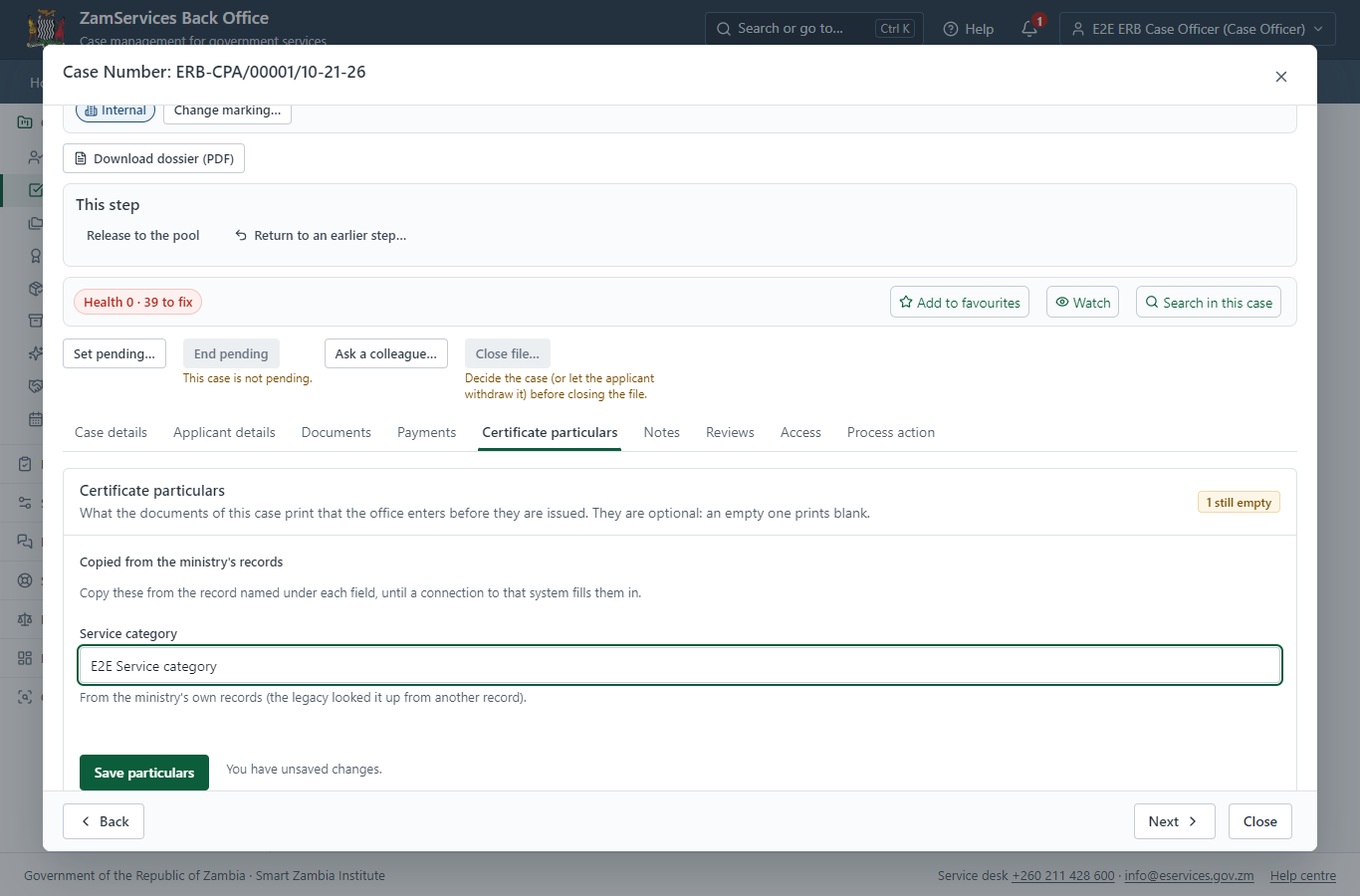Image resolution: width=1360 pixels, height=896 pixels.
Task: Open the Set pending... dialog
Action: [x=114, y=353]
